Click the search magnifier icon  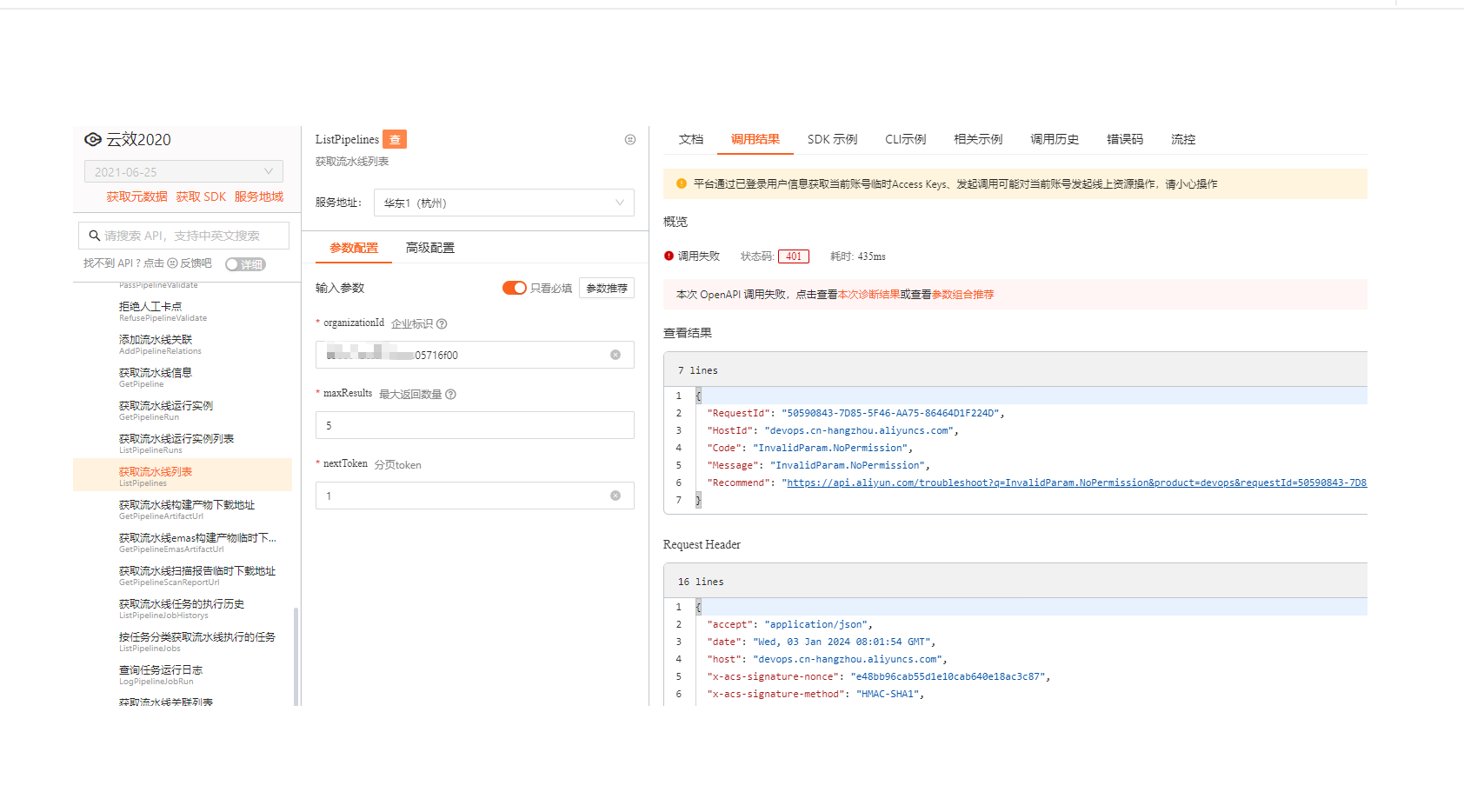point(94,236)
